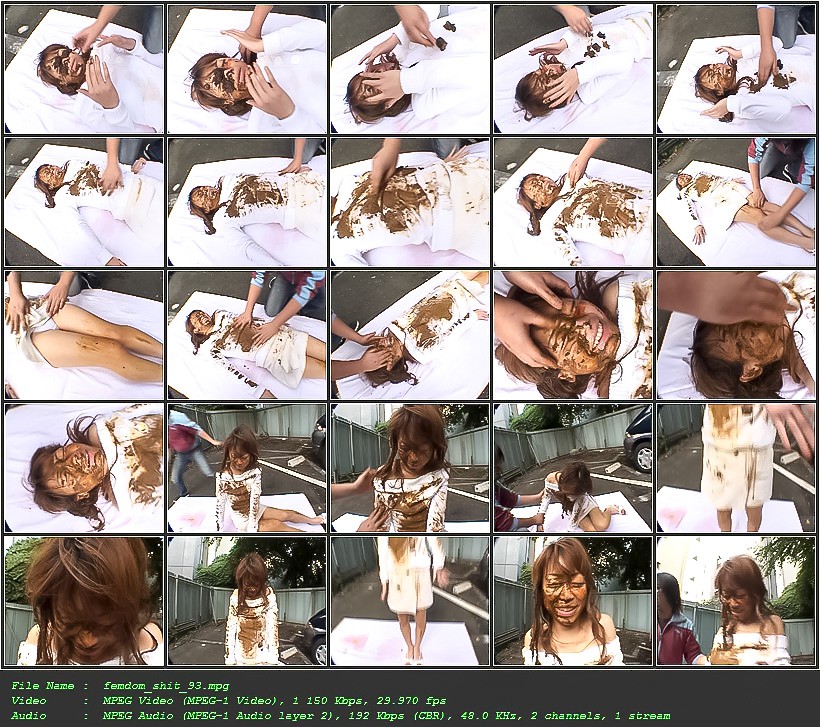Open thumbnail showing bare legs on white sheet
The width and height of the screenshot is (820, 727).
click(84, 335)
